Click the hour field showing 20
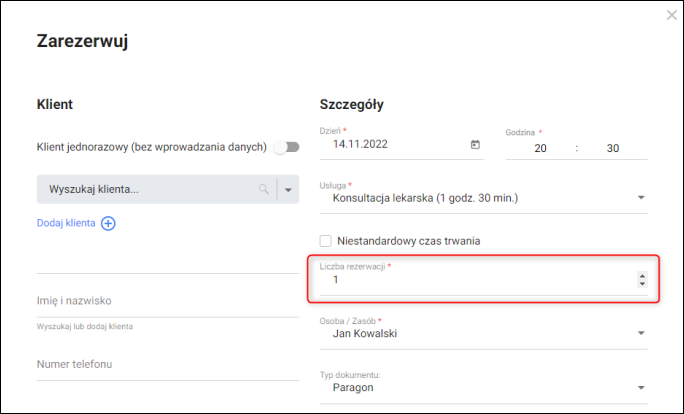Screen dimensions: 684x414 coord(540,148)
